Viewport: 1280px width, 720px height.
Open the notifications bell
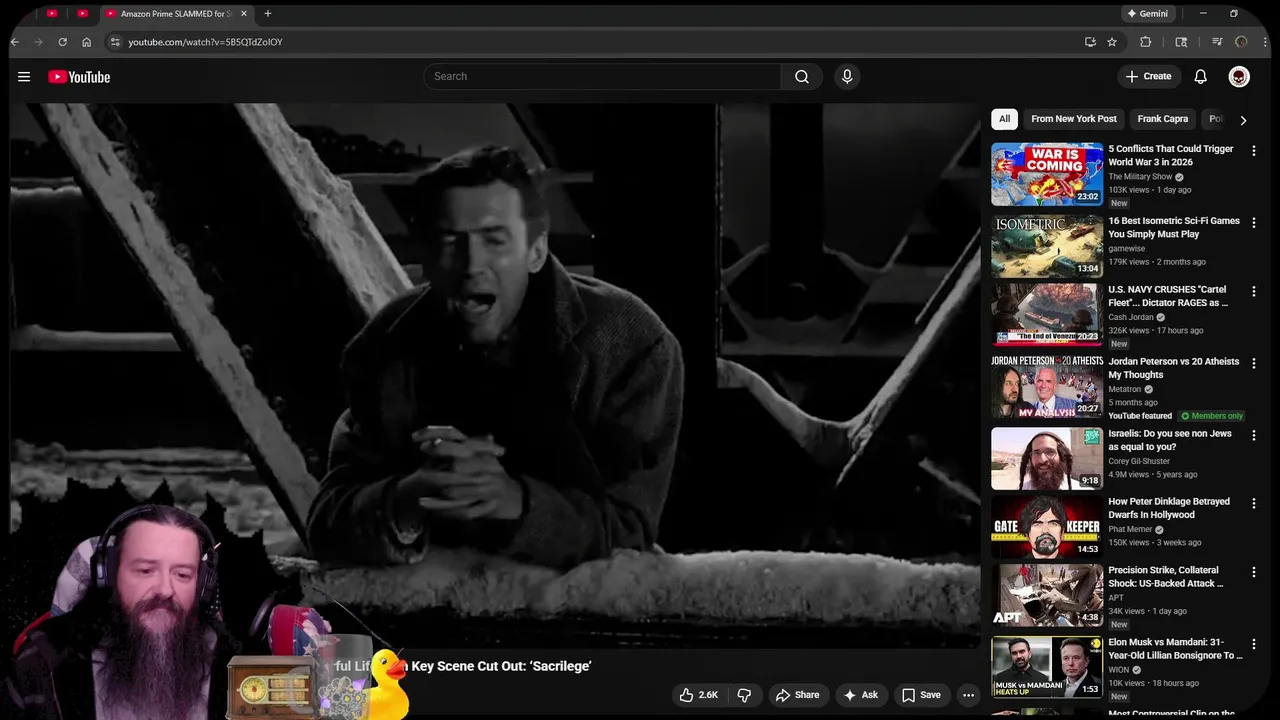1201,77
